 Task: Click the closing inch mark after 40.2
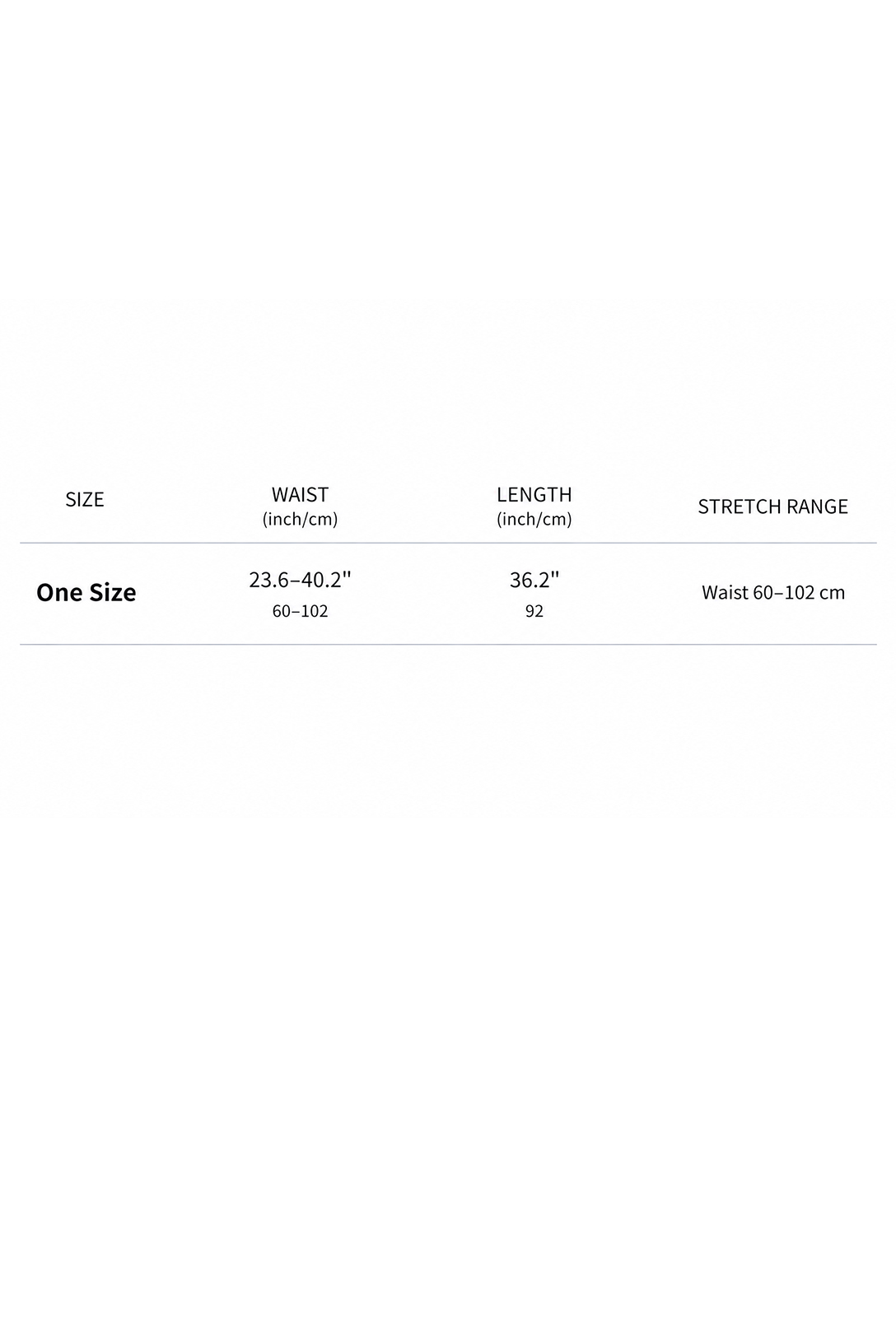348,574
